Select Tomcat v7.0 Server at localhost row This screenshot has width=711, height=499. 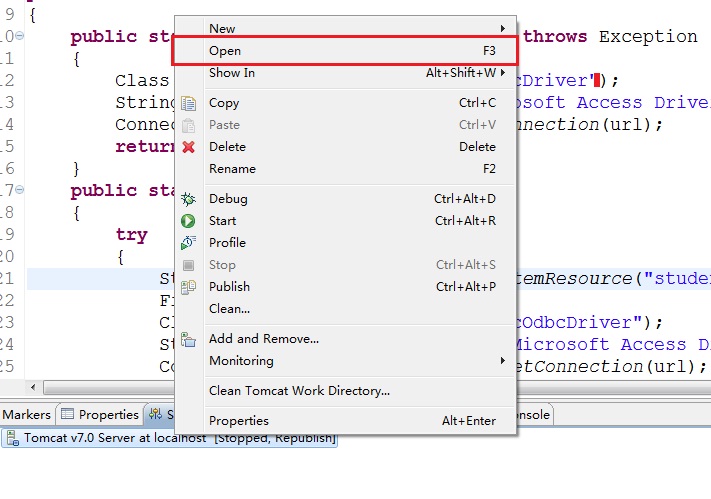coord(169,438)
